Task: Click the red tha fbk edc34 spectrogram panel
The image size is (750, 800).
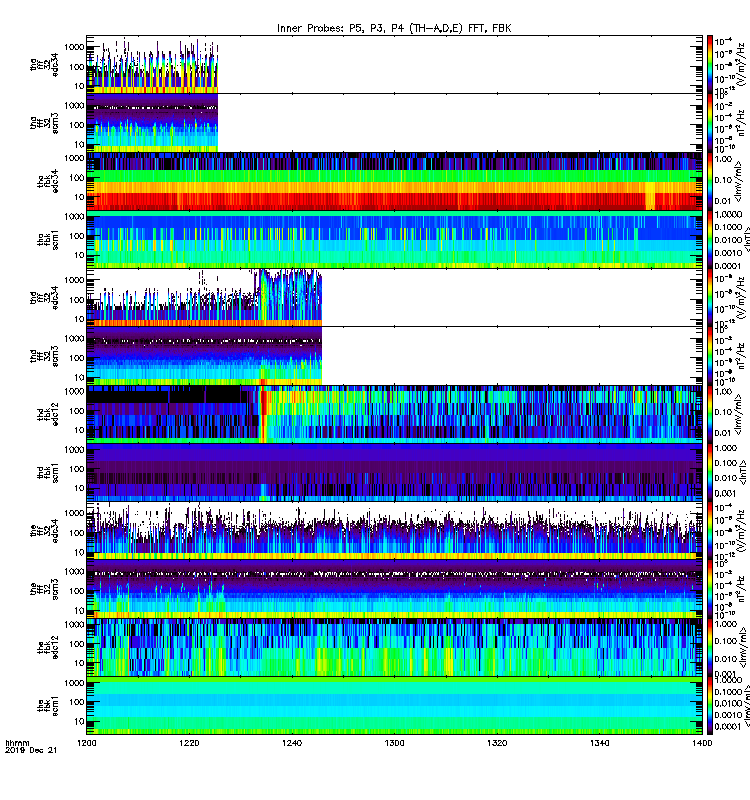Action: (394, 181)
